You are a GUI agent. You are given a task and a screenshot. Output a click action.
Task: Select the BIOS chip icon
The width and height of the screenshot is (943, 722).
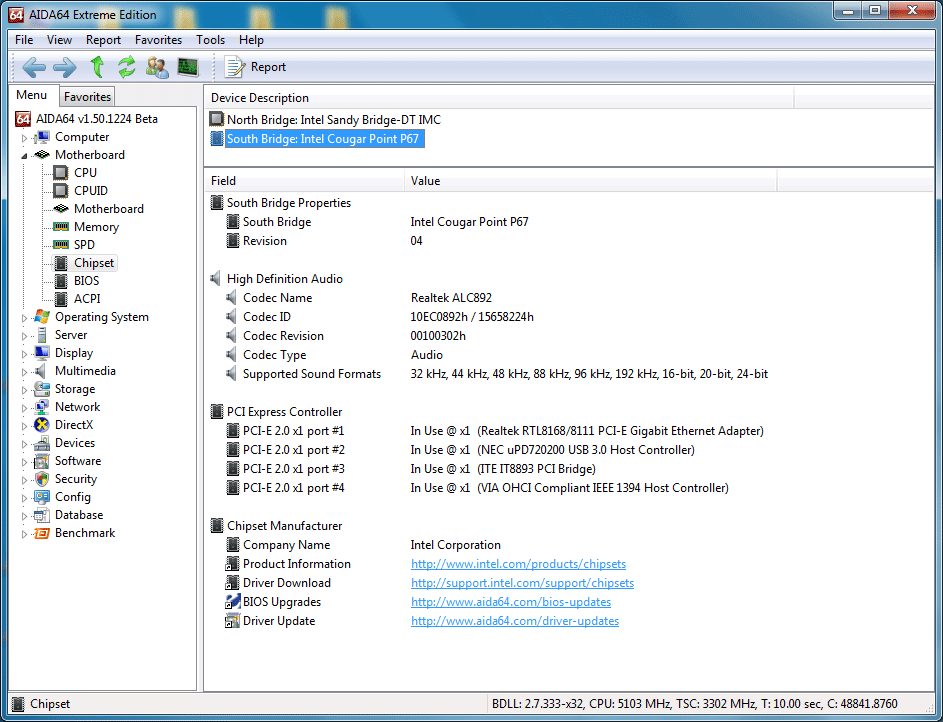click(61, 281)
